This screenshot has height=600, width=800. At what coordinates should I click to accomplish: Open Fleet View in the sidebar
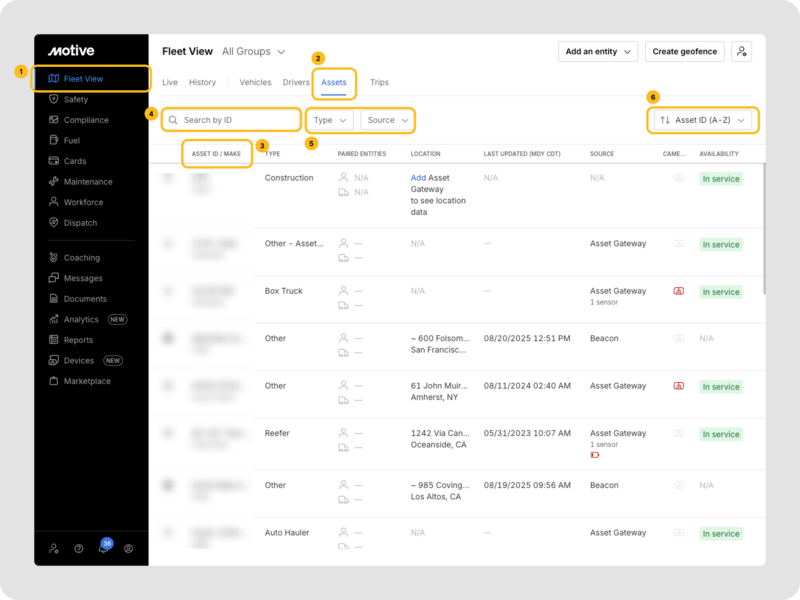point(91,79)
